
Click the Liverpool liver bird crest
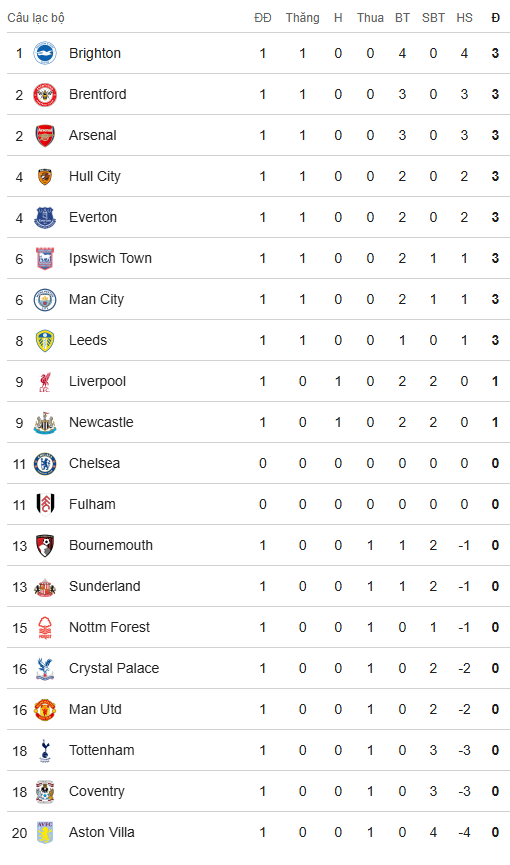(45, 382)
